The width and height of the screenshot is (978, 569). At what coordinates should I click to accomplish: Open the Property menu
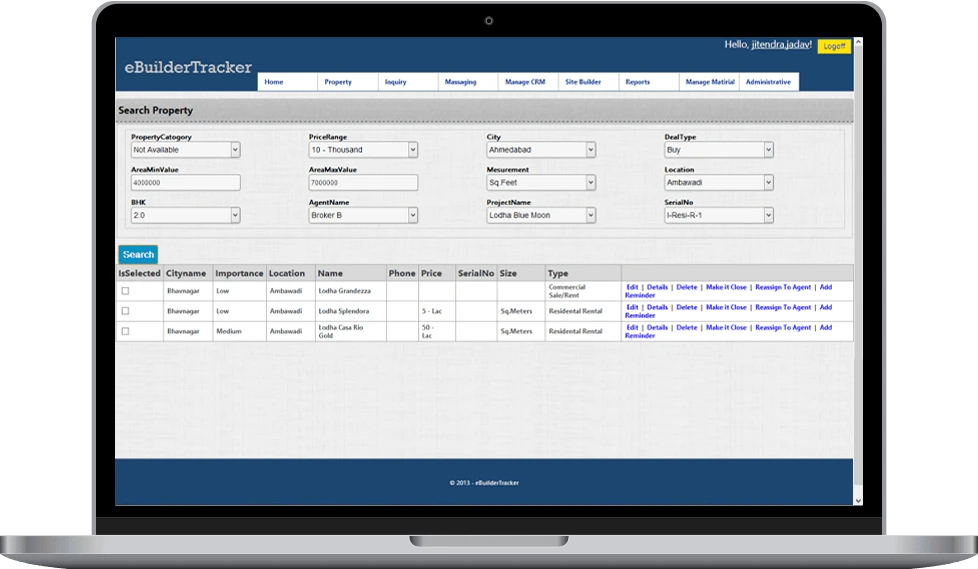point(338,82)
